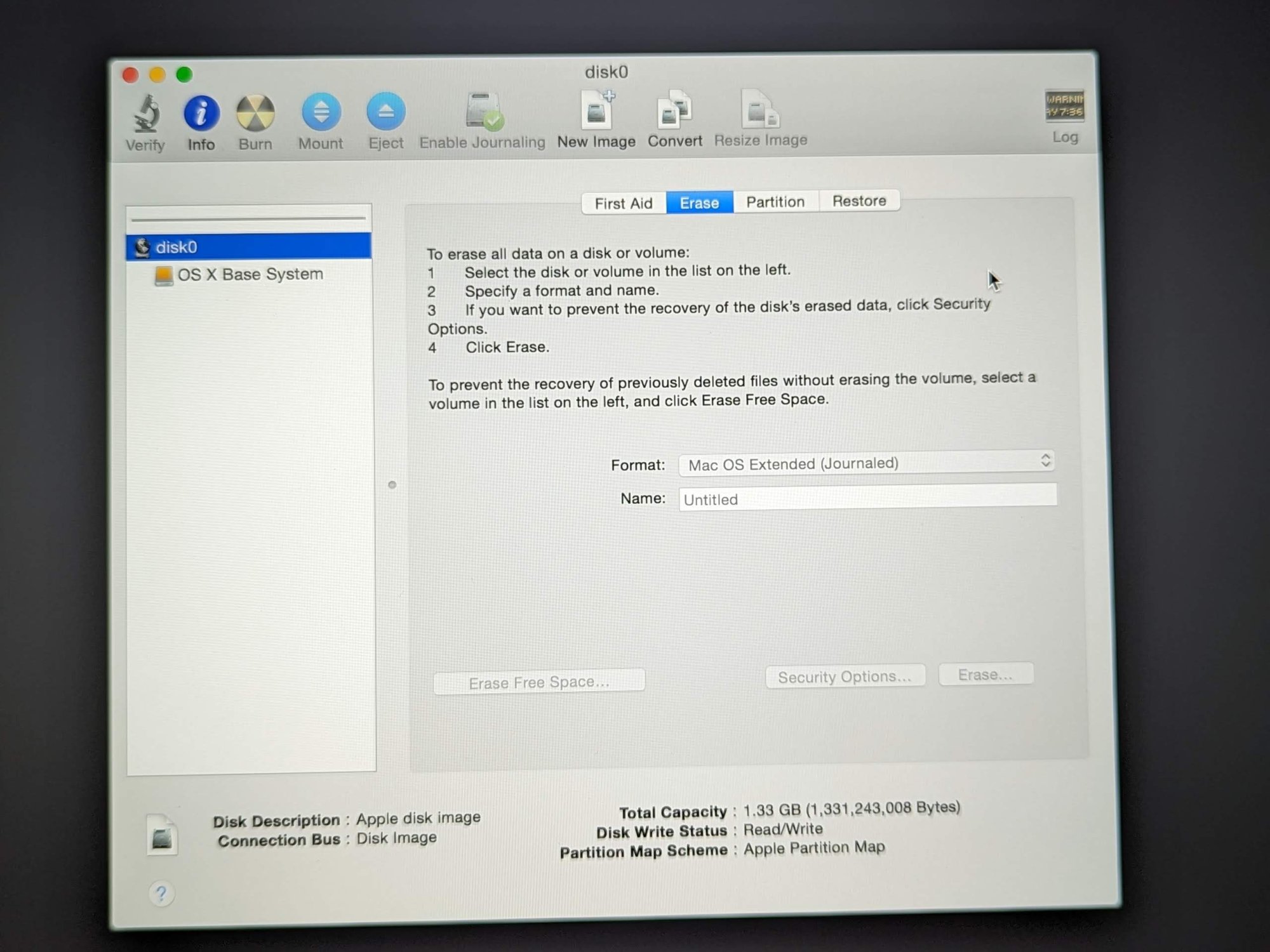The width and height of the screenshot is (1270, 952).
Task: Open the Restore tab
Action: tap(859, 201)
